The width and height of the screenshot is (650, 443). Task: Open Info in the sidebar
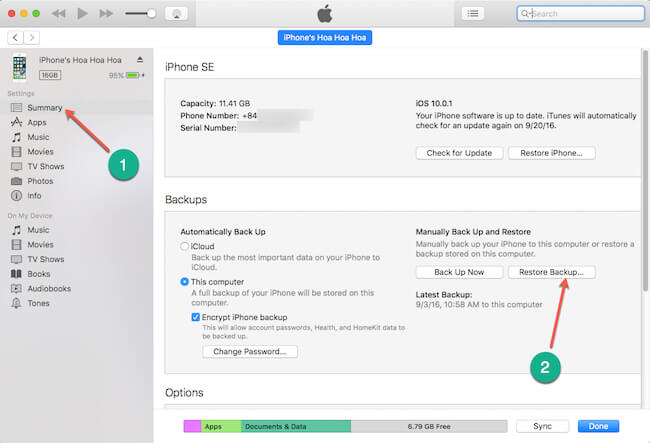(x=34, y=196)
